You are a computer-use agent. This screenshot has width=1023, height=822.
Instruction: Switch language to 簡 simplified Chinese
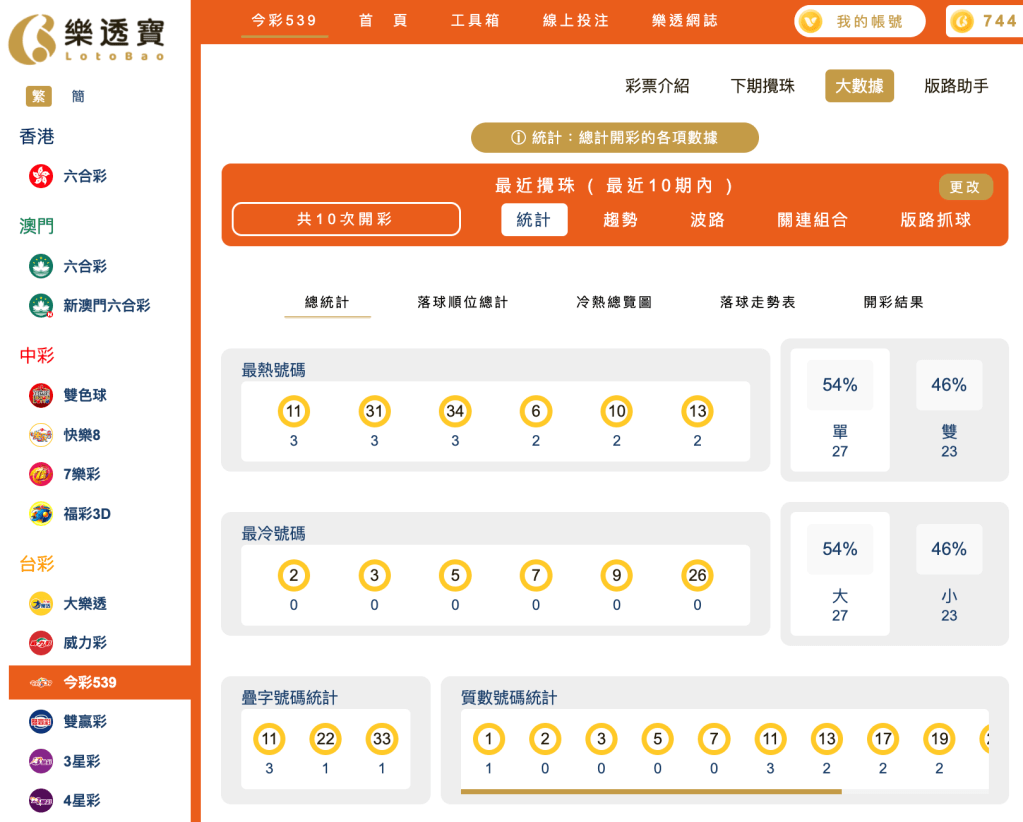(78, 97)
